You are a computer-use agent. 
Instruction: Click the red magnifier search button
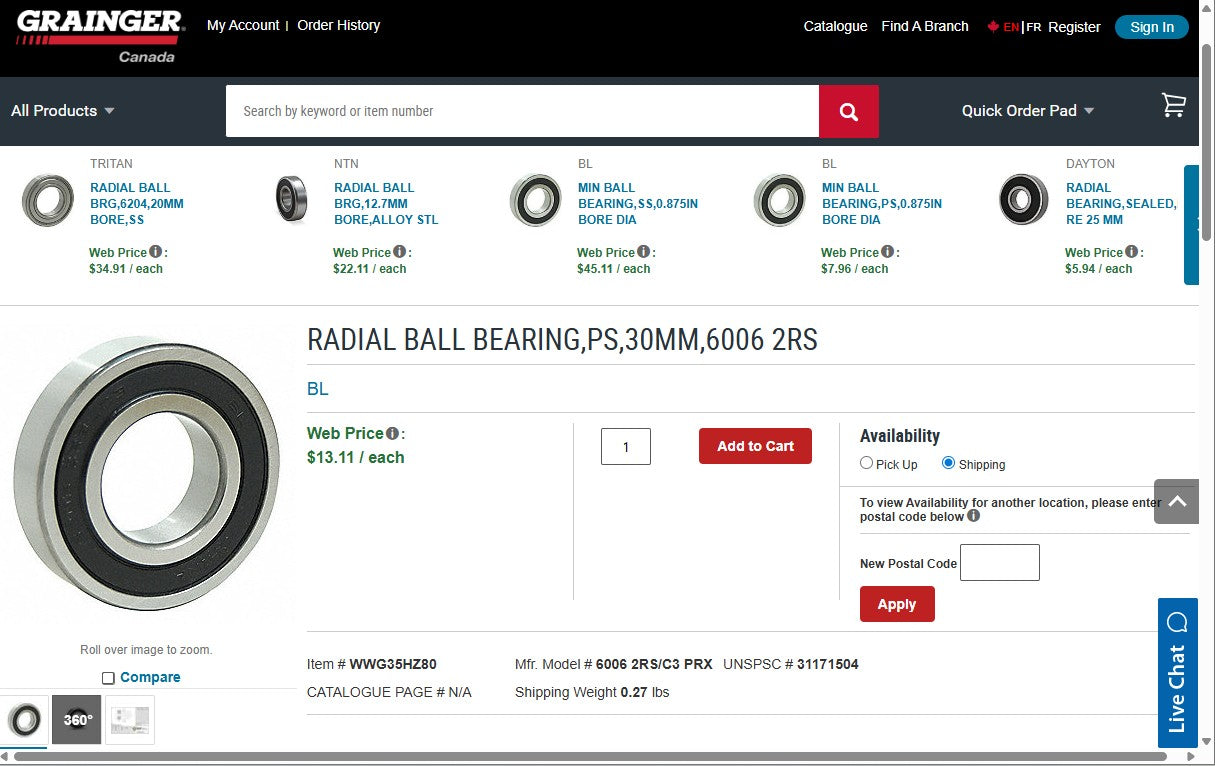pos(849,111)
